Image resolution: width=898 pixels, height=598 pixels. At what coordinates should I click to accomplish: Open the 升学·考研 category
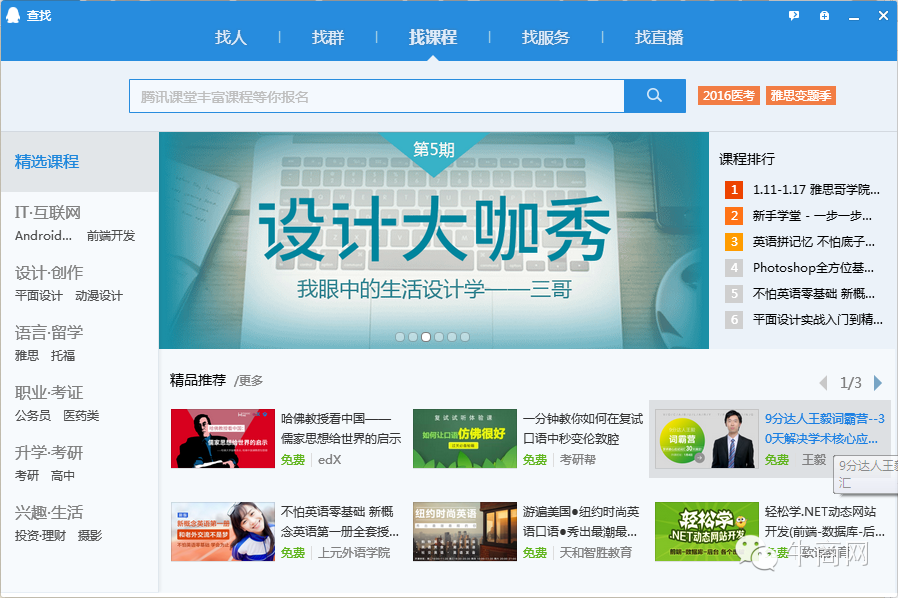click(x=49, y=453)
